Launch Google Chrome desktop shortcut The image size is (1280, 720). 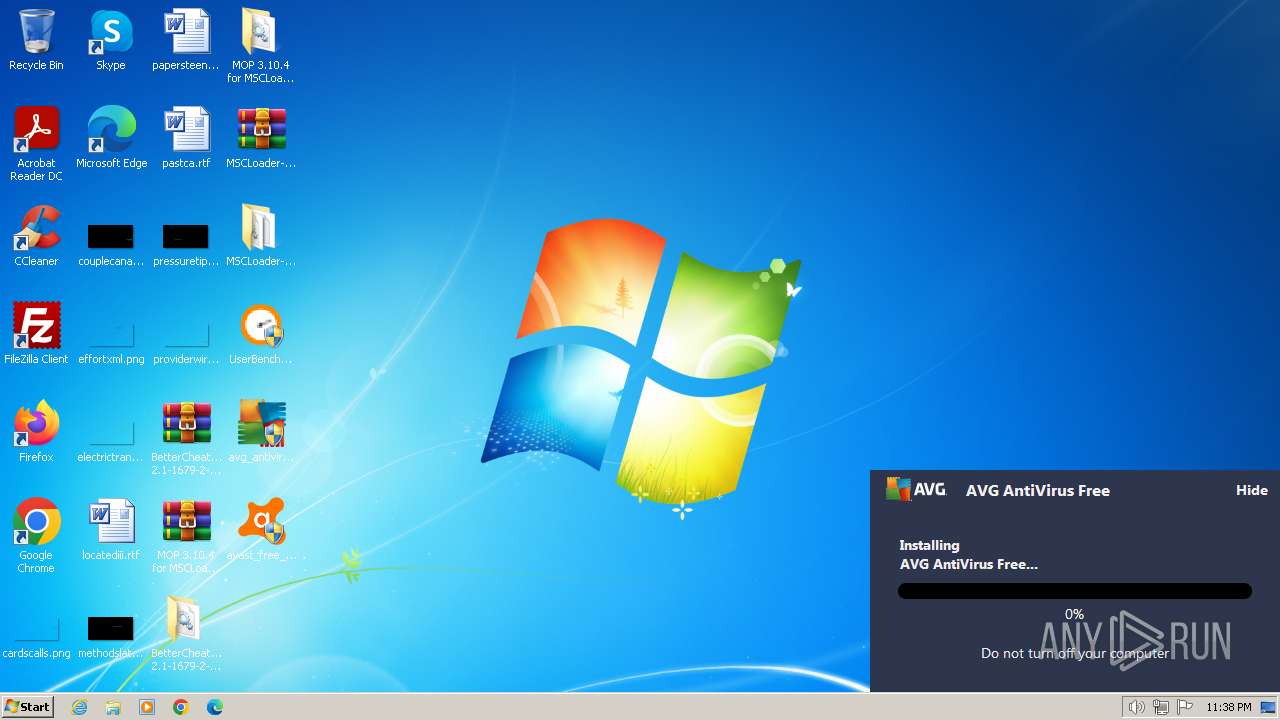coord(36,536)
